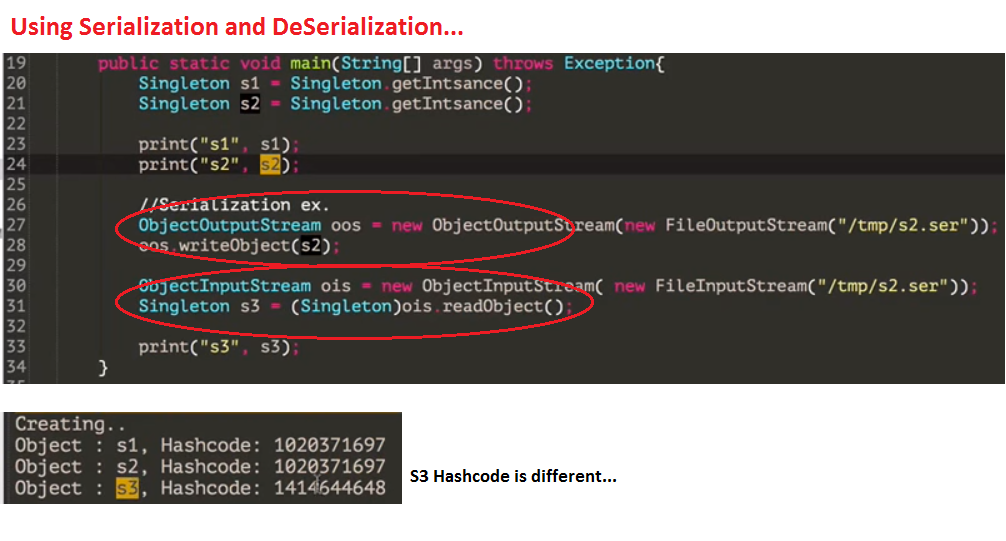Click 'main' in the method signature
The width and height of the screenshot is (1006, 541).
click(x=310, y=64)
